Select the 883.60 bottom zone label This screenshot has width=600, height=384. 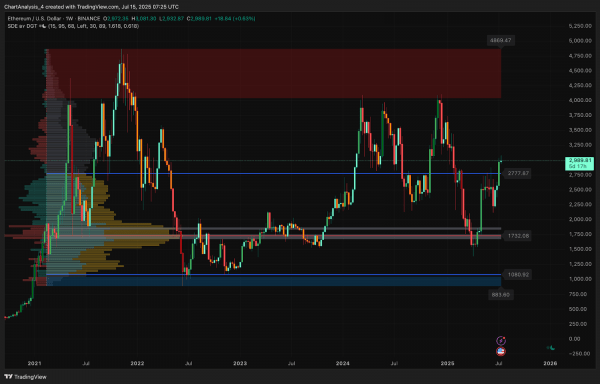[x=501, y=295]
